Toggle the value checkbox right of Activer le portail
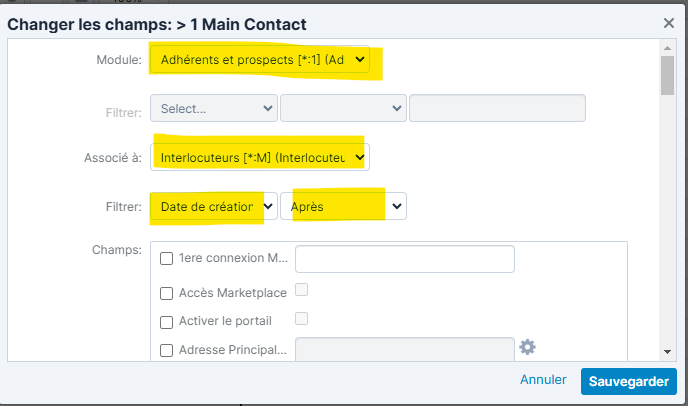The width and height of the screenshot is (688, 406). coord(301,319)
